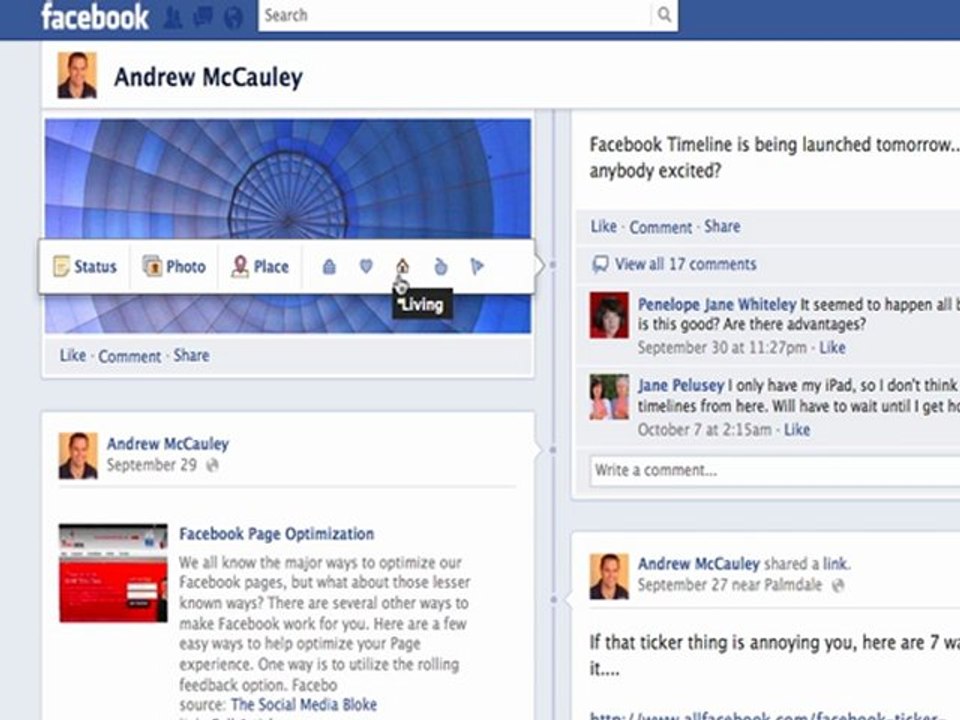Choose the Milestones flag icon
960x720 pixels.
coord(477,266)
